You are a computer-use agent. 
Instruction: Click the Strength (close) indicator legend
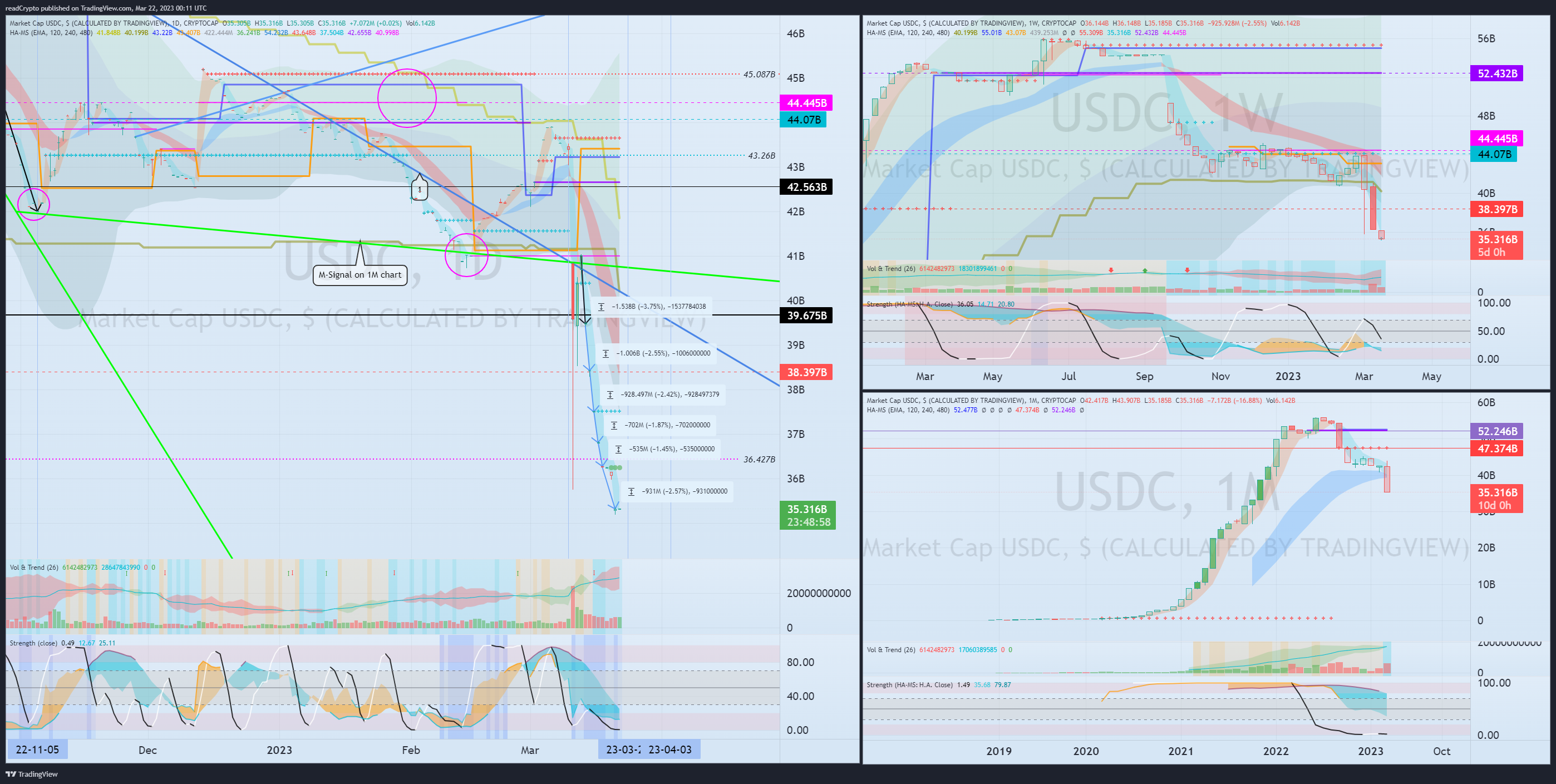33,643
